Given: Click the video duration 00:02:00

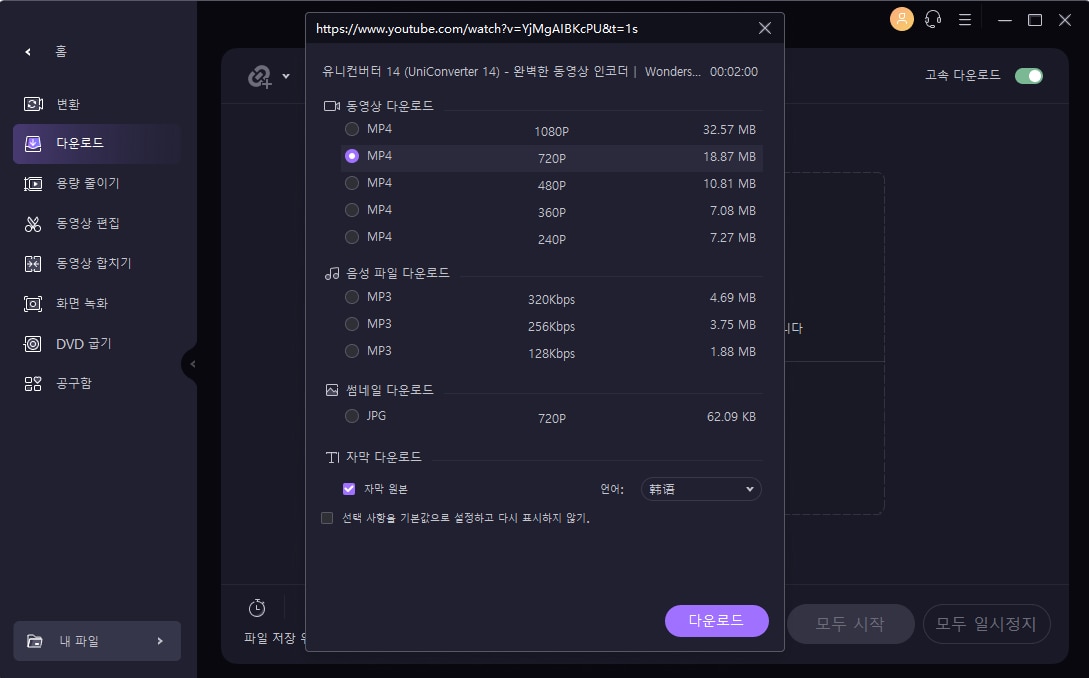Looking at the screenshot, I should coord(733,72).
